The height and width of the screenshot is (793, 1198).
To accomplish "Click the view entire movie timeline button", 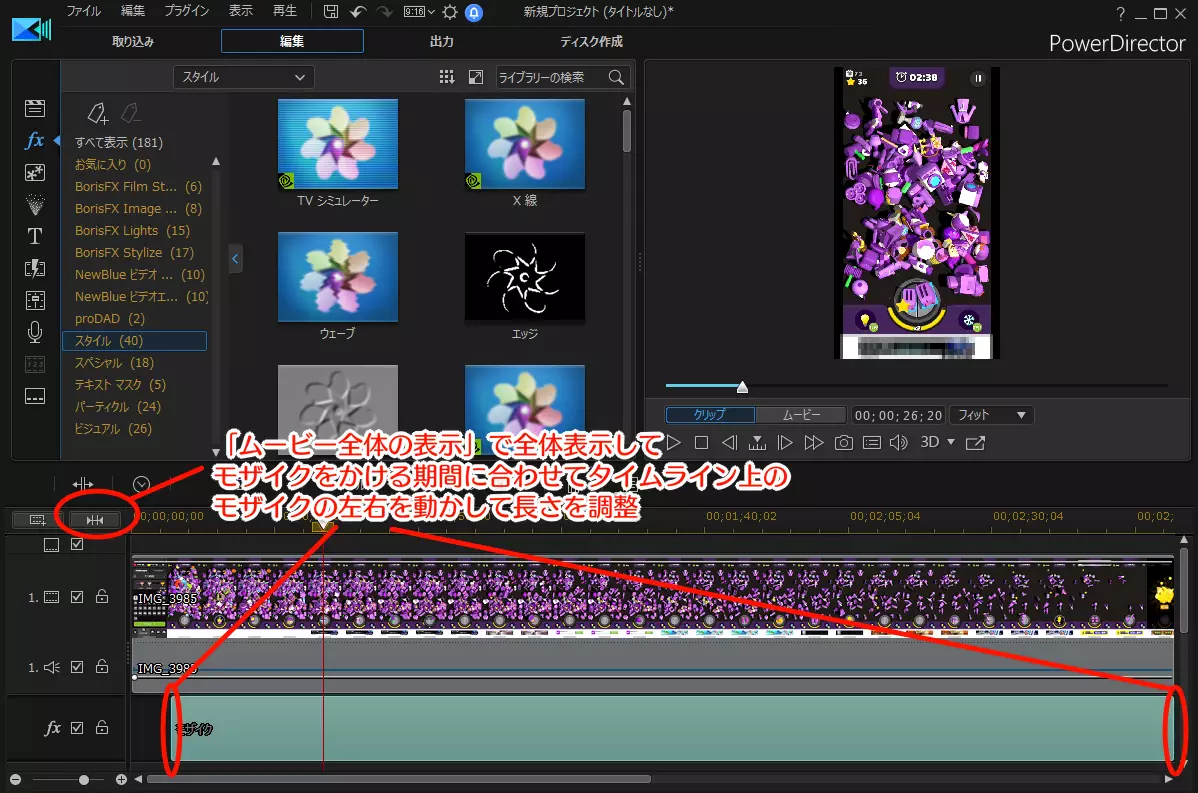I will (x=95, y=520).
